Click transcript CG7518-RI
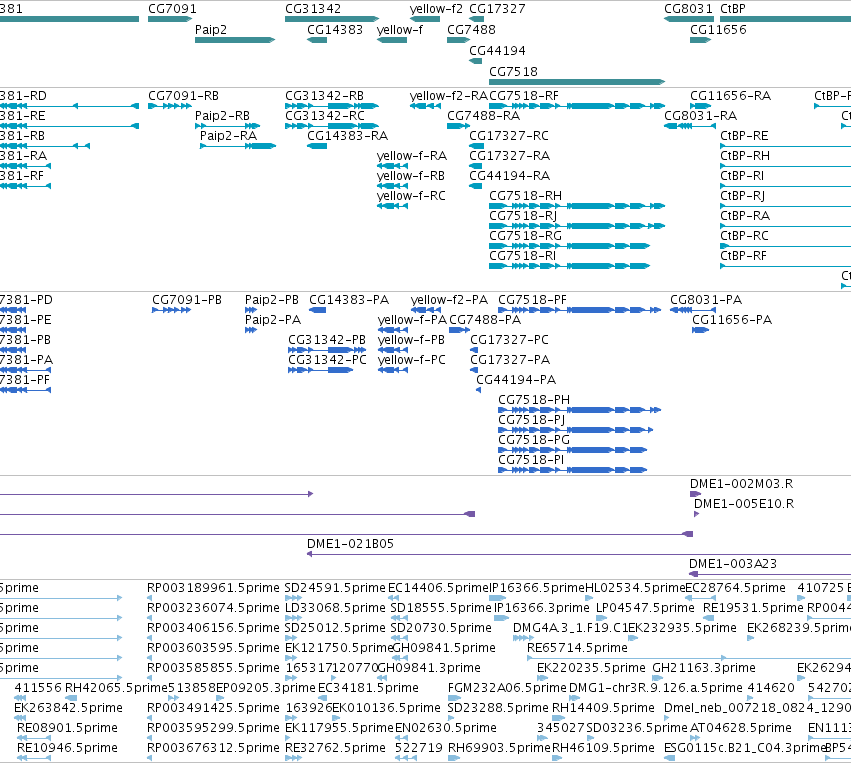The height and width of the screenshot is (763, 851). (569, 266)
